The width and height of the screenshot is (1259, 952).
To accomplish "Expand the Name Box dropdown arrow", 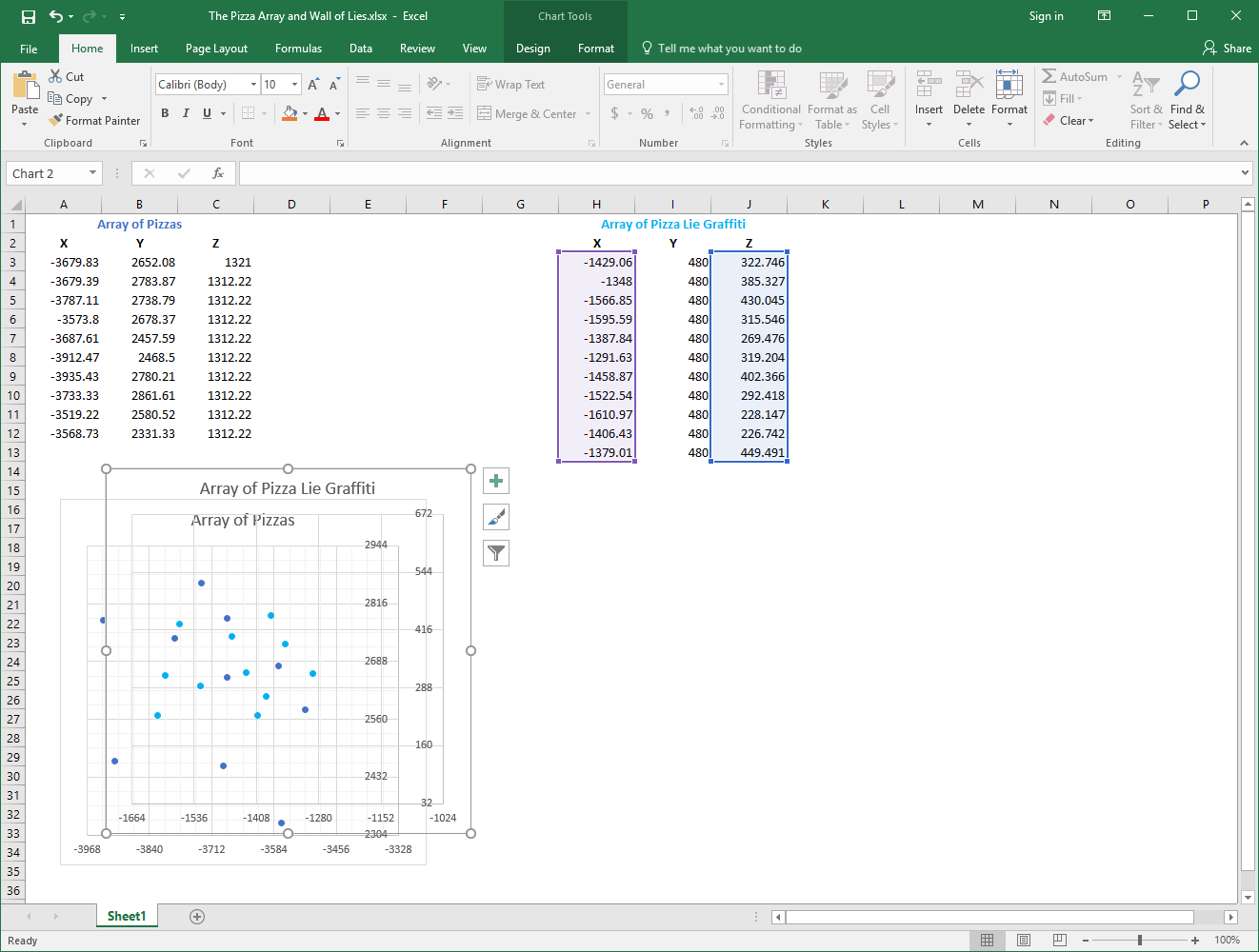I will coord(92,173).
